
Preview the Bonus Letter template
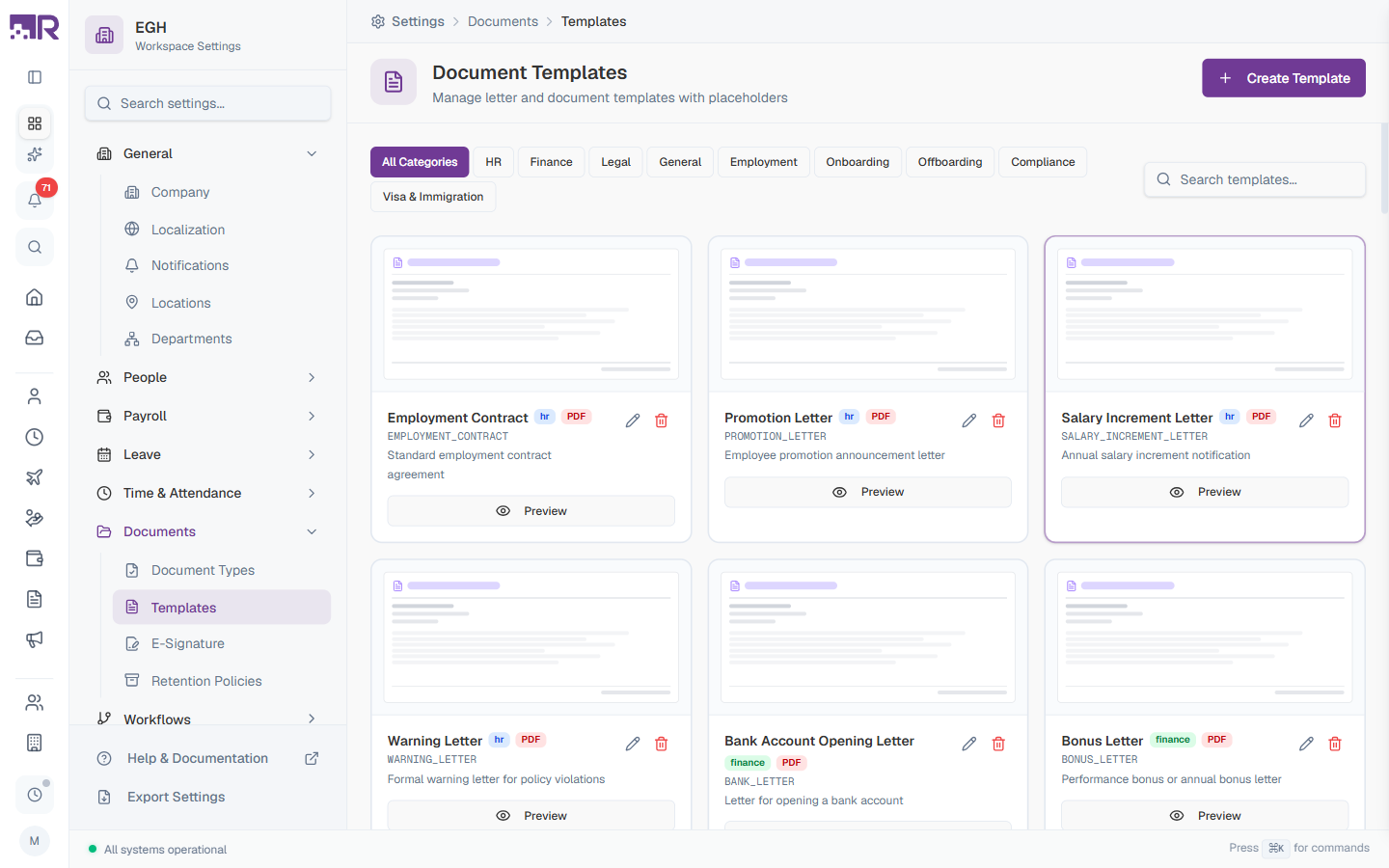click(x=1205, y=815)
